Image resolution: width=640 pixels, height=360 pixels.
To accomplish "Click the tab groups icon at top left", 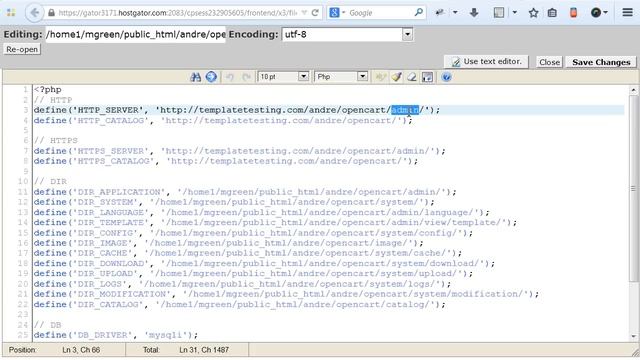I will coord(11,13).
